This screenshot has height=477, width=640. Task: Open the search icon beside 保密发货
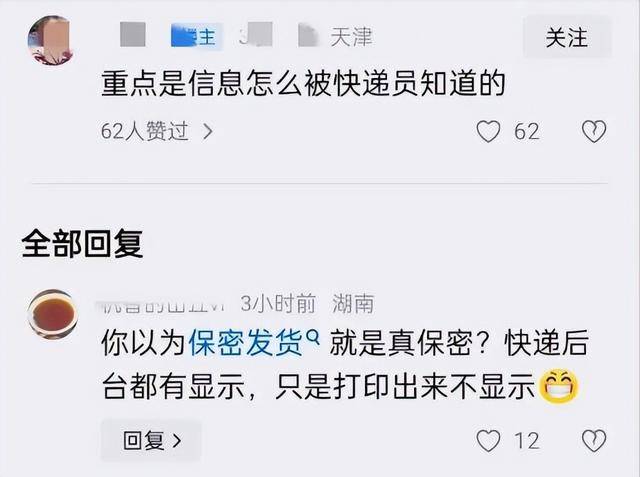312,337
